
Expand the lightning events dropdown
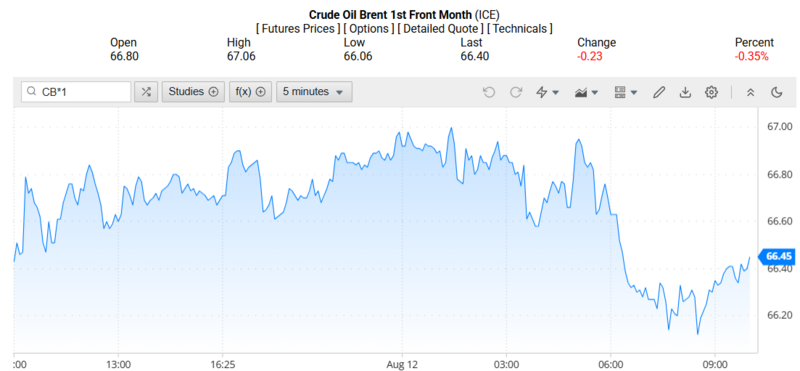(x=547, y=92)
